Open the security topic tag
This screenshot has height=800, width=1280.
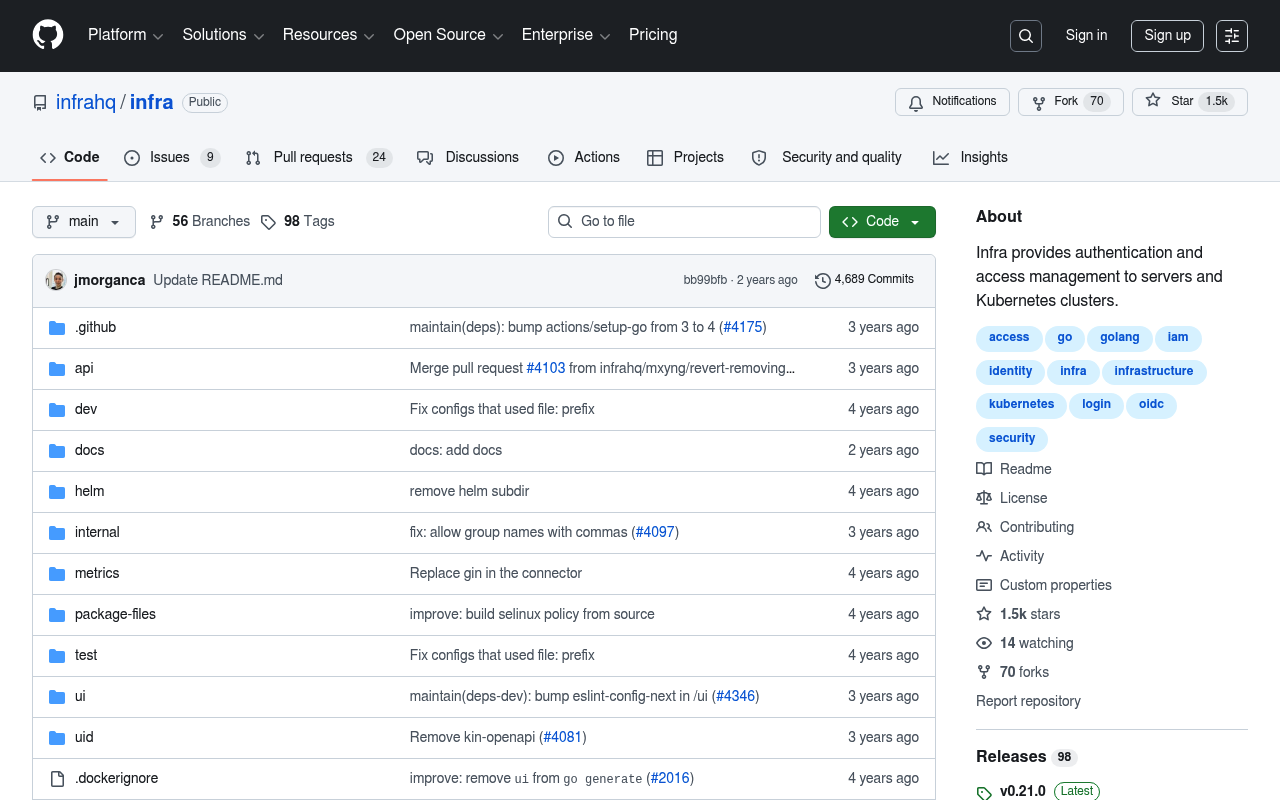coord(1012,439)
